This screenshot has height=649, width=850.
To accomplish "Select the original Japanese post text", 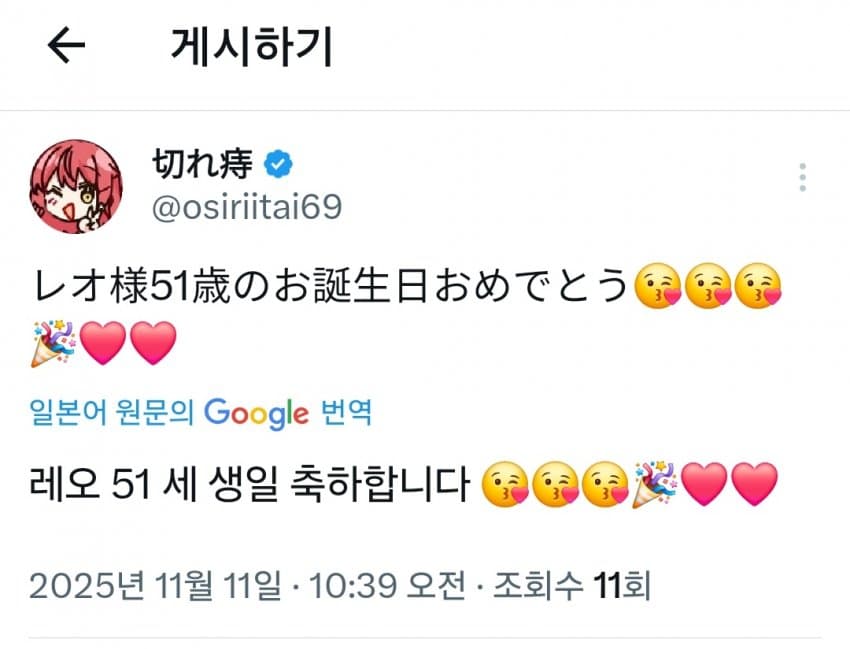I will (x=330, y=290).
